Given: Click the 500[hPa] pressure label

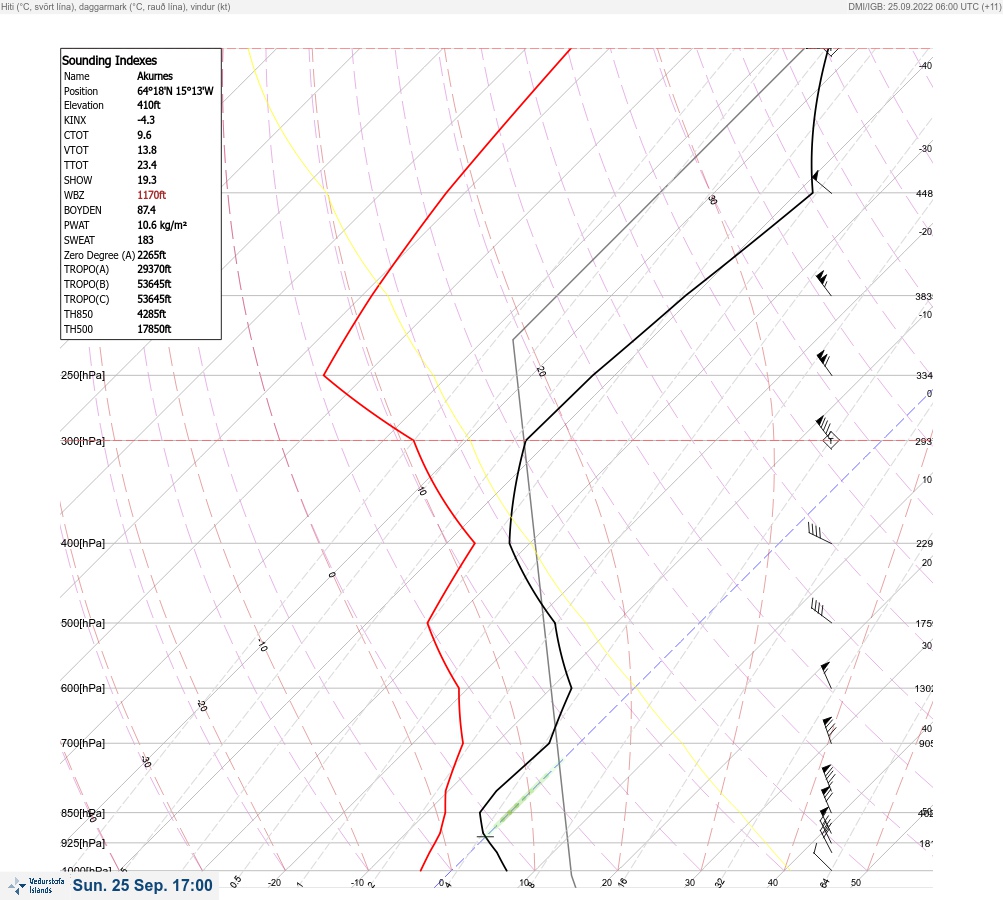Looking at the screenshot, I should pos(83,623).
